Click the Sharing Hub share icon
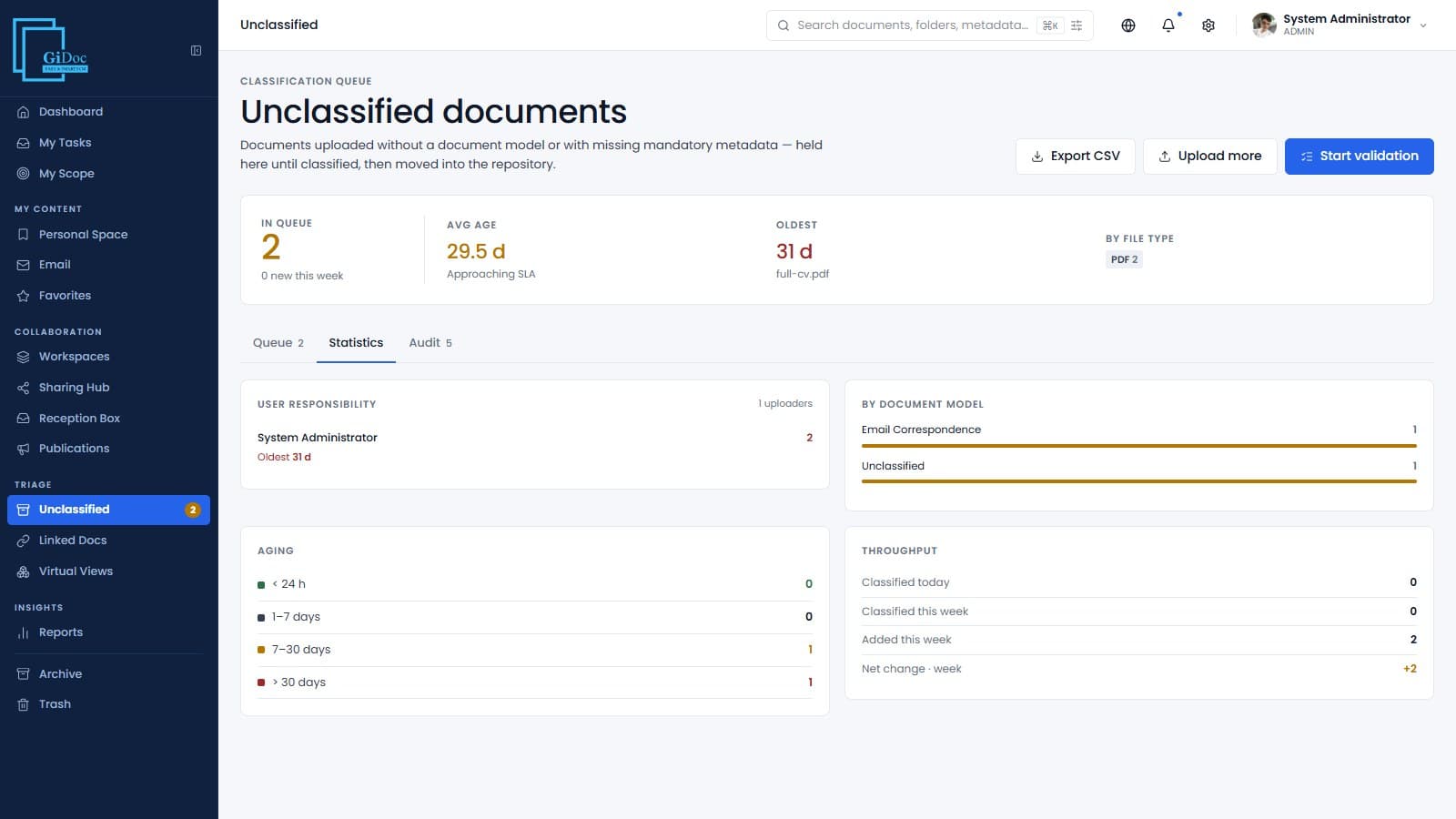 pos(24,388)
